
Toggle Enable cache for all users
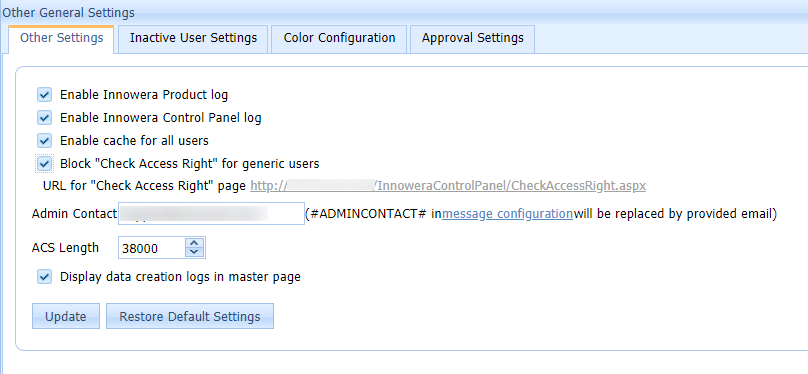coord(44,141)
